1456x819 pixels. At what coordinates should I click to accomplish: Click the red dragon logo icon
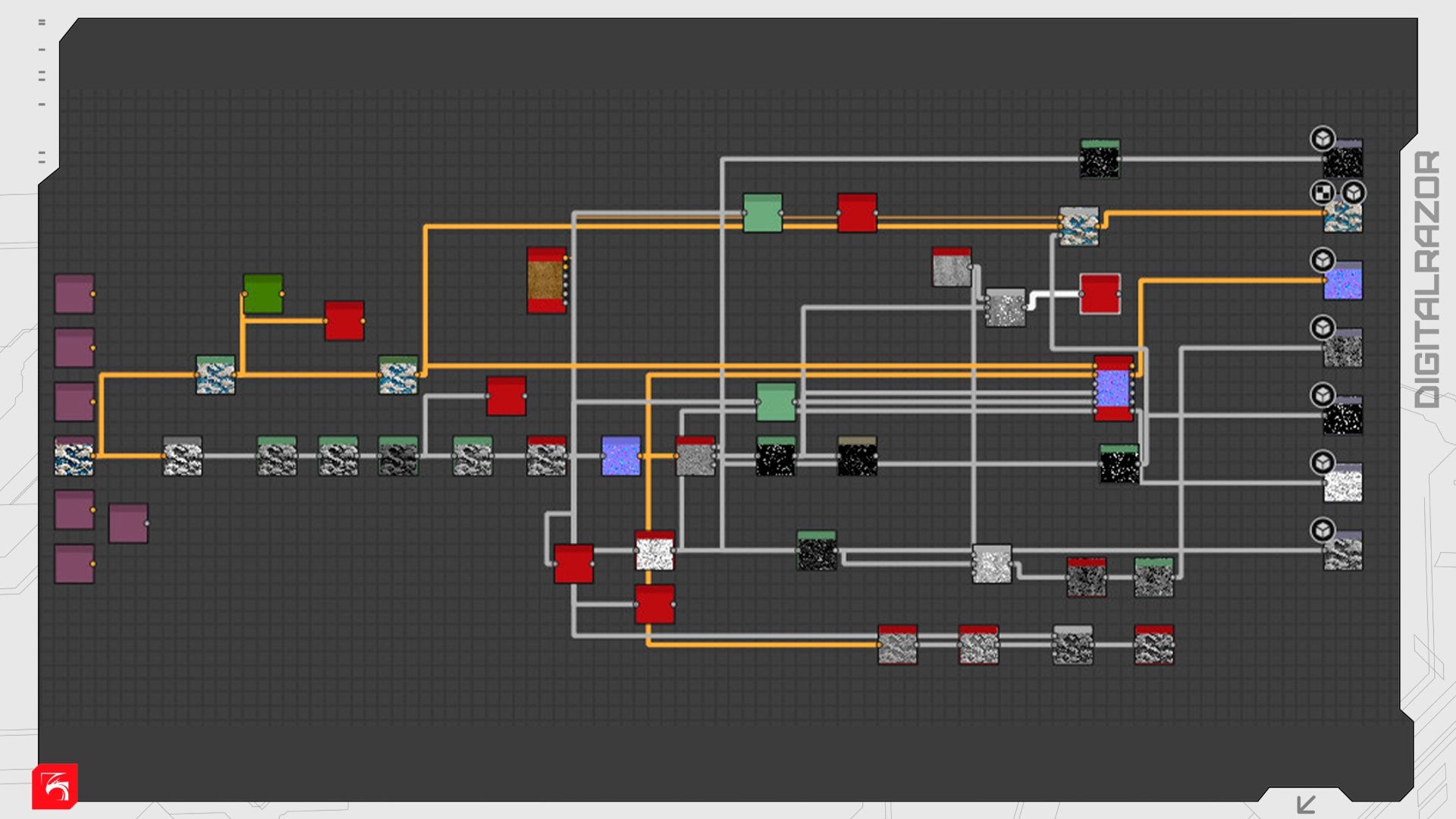(x=55, y=786)
